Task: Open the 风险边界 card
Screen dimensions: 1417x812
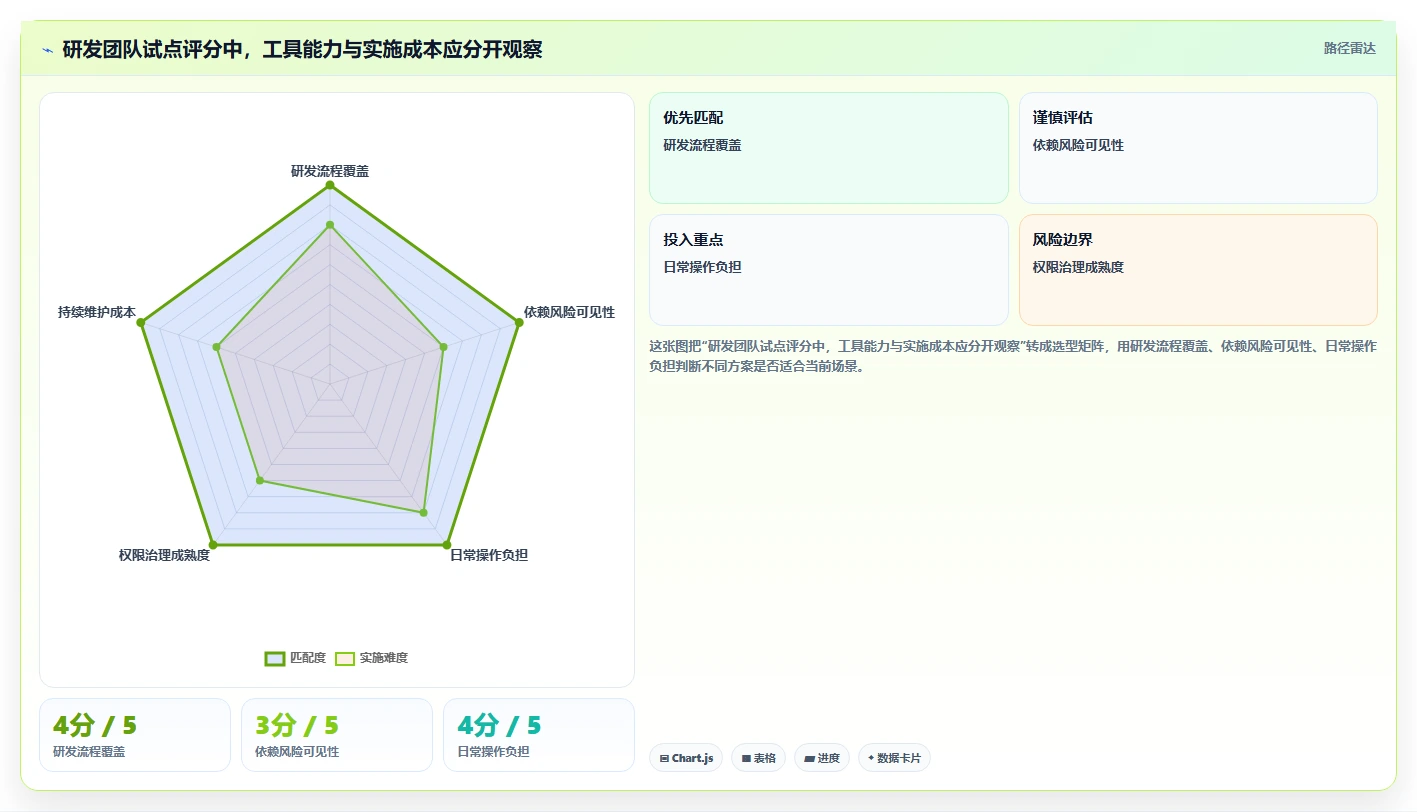Action: [1198, 270]
